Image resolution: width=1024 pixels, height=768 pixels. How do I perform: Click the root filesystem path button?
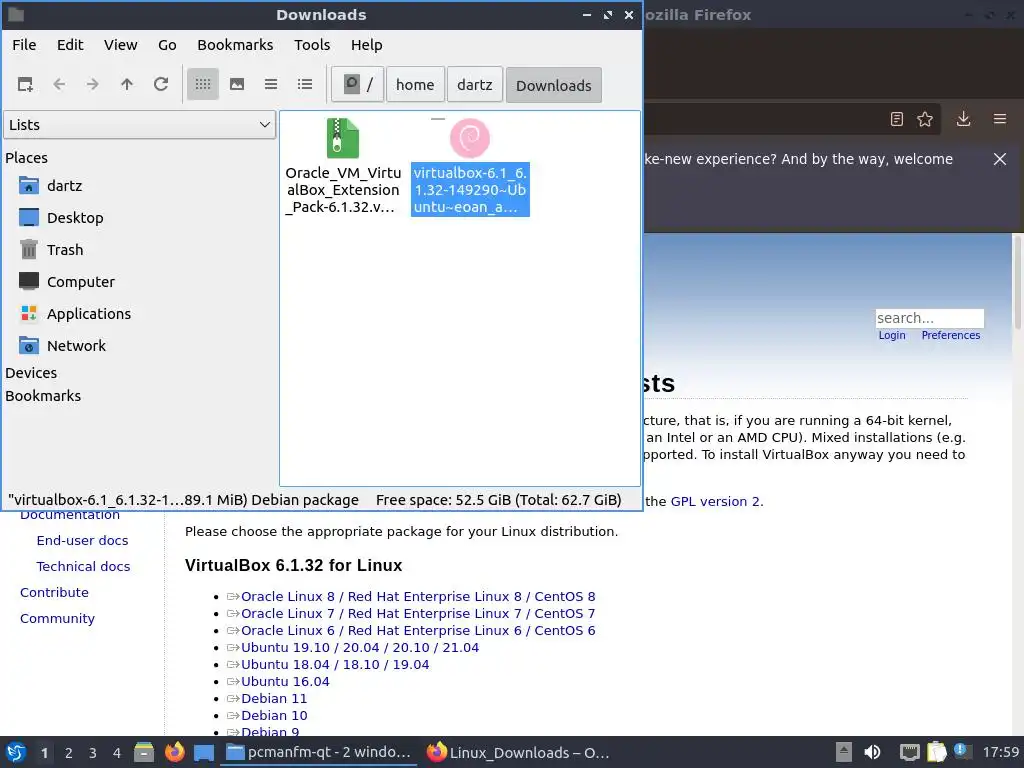point(357,85)
